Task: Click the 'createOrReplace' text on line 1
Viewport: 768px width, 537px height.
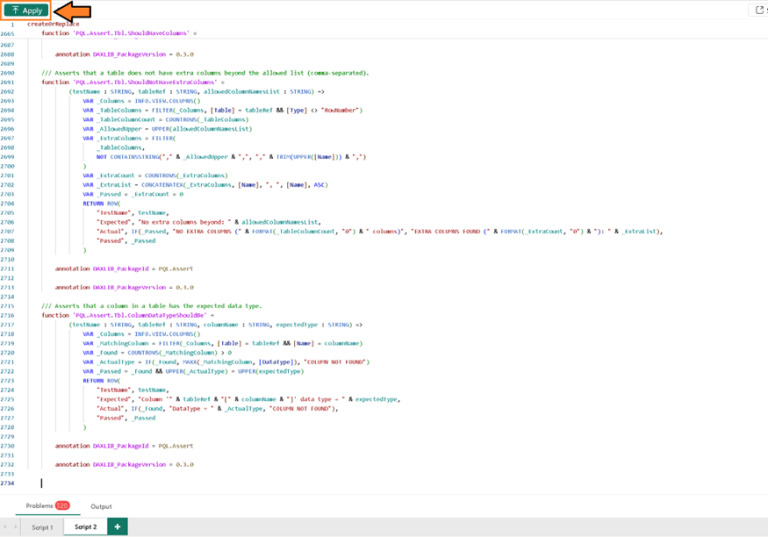Action: [53, 24]
